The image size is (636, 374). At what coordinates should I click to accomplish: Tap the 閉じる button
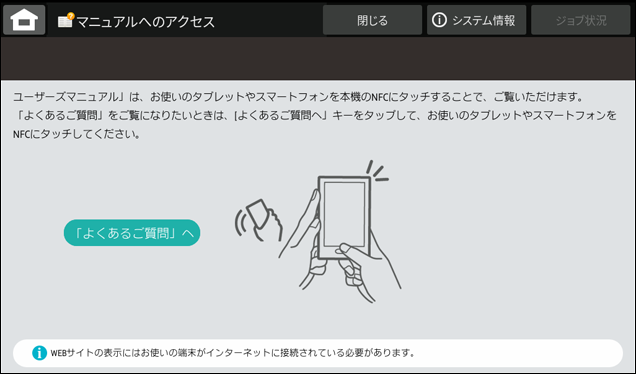pos(372,20)
